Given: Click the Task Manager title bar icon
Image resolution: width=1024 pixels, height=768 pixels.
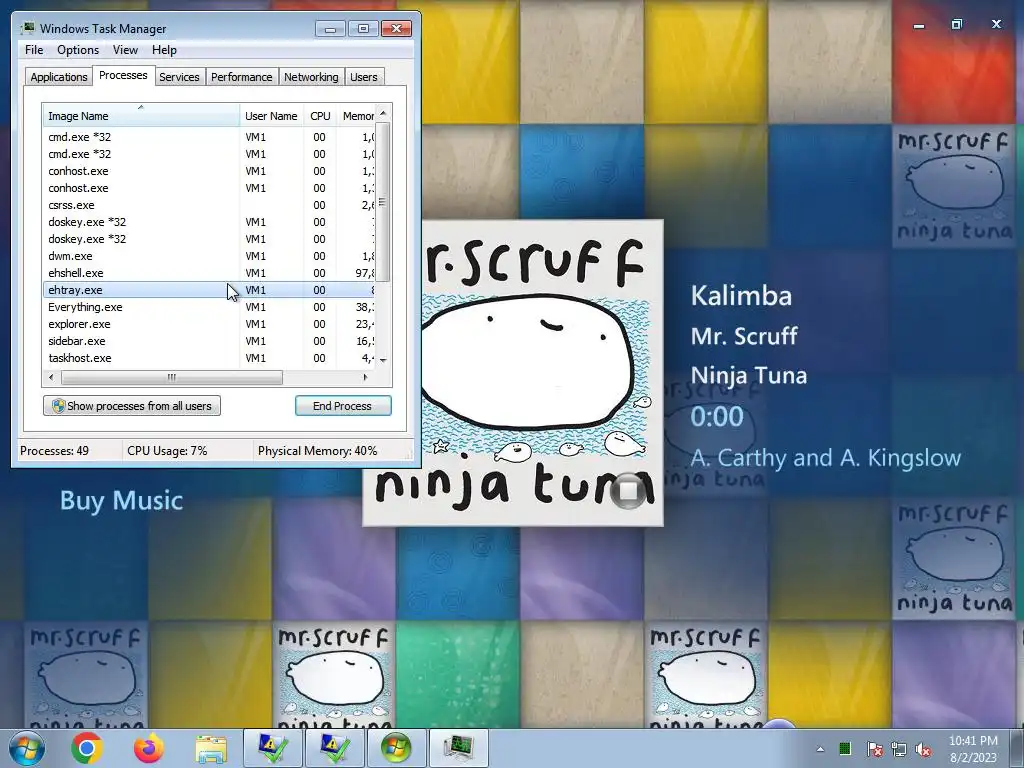Looking at the screenshot, I should tap(28, 28).
